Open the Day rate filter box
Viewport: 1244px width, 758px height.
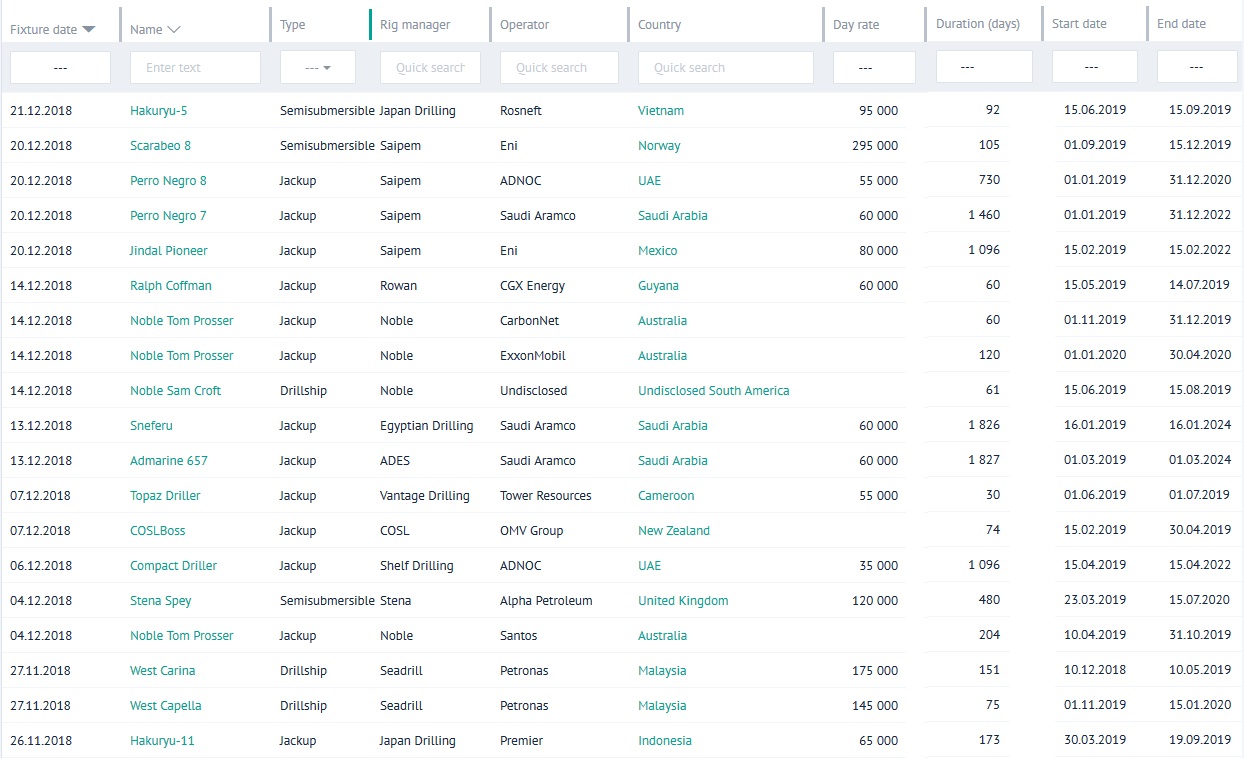click(x=873, y=68)
